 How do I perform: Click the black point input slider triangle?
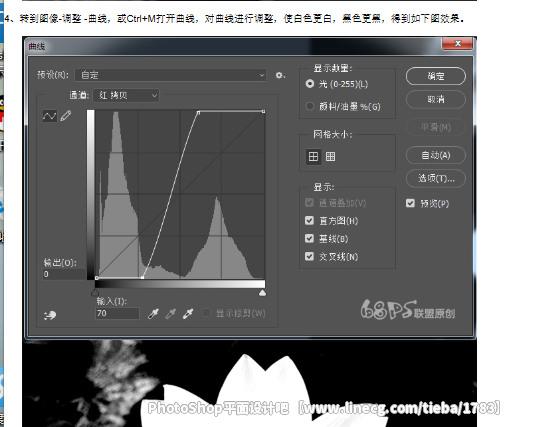coord(95,293)
